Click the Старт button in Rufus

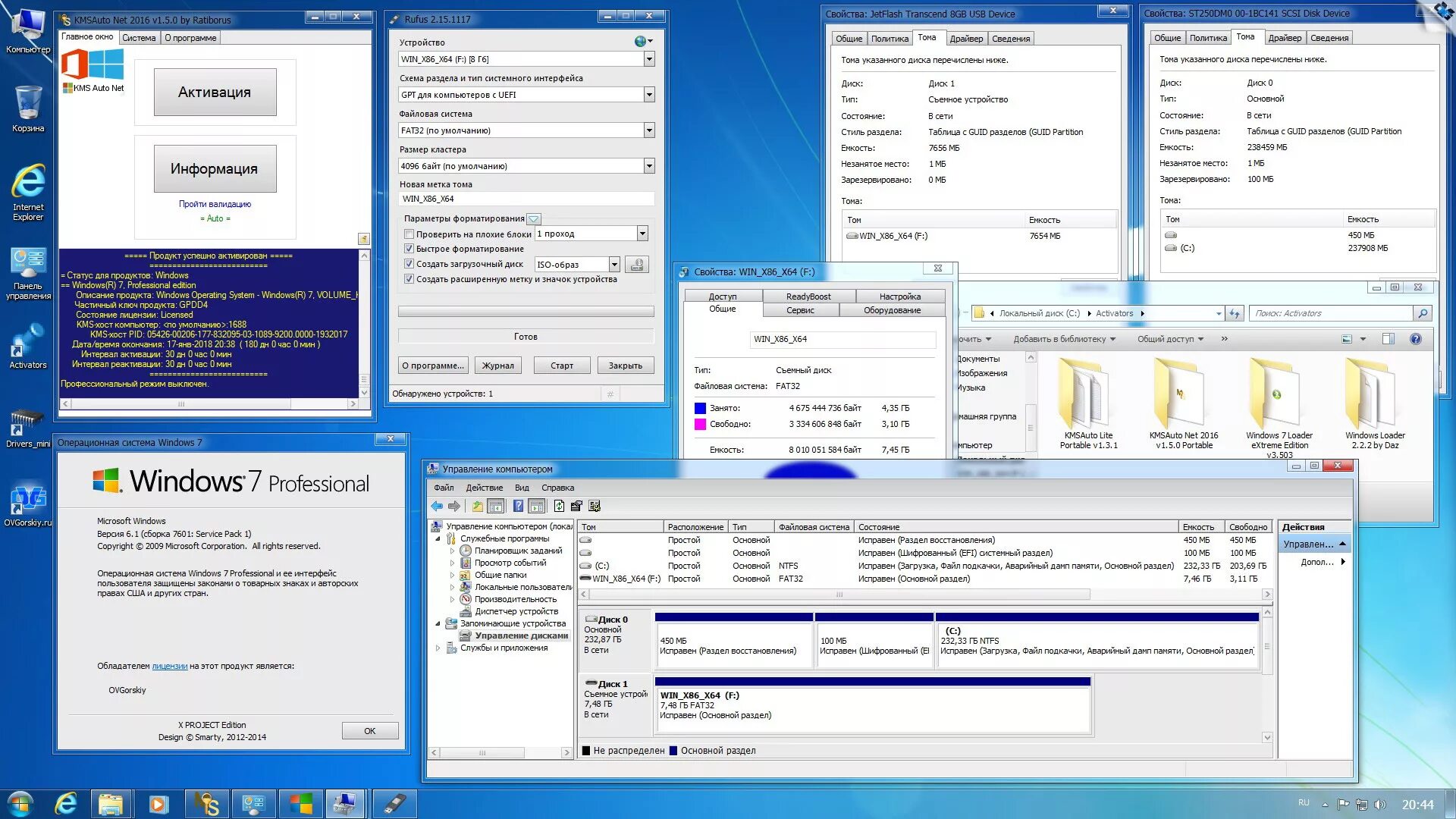point(562,366)
